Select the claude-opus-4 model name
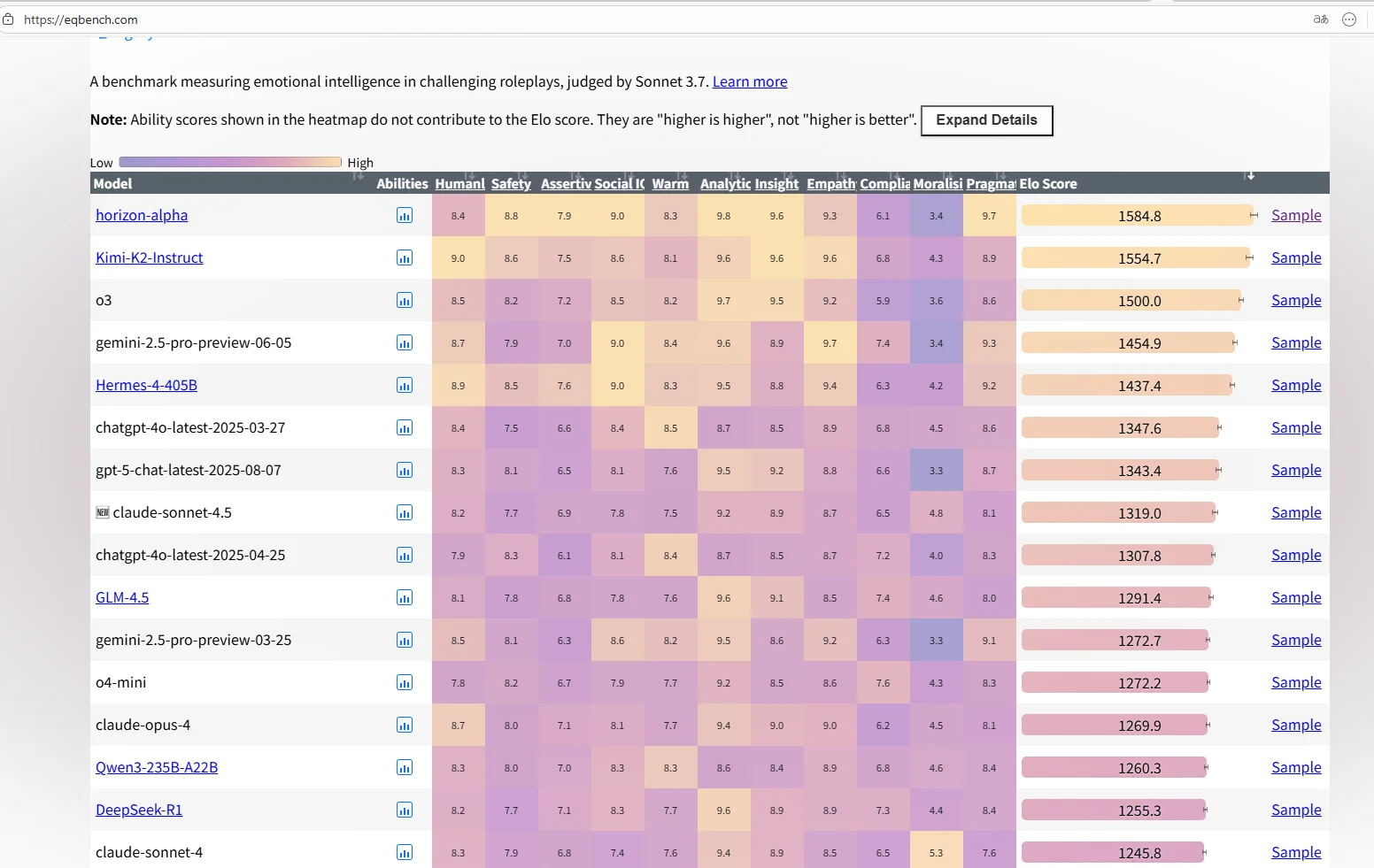Screen dimensions: 1374x868 [x=143, y=726]
